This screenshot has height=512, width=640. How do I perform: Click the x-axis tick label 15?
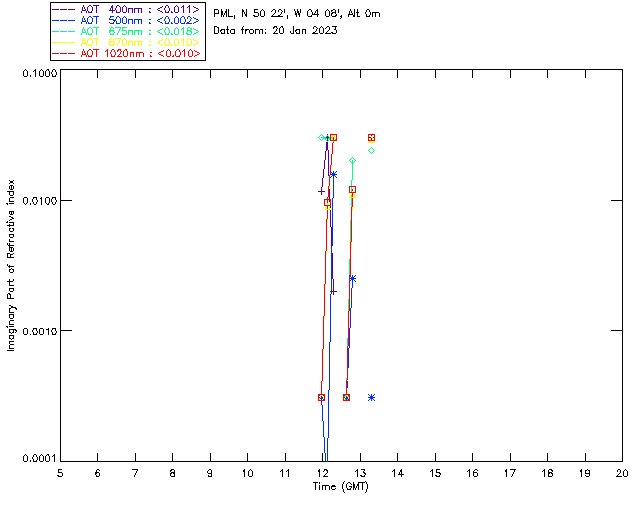435,473
